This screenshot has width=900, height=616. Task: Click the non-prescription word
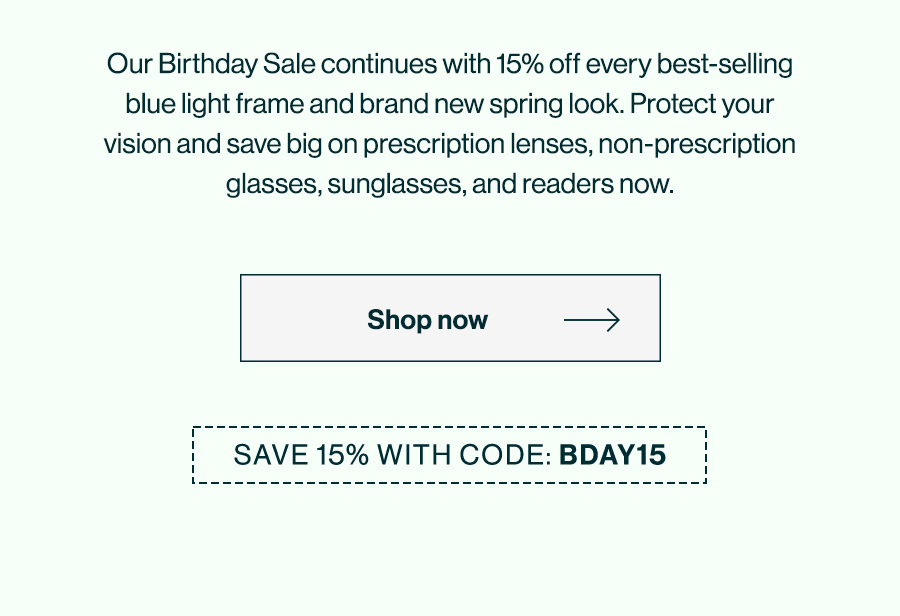[x=697, y=144]
